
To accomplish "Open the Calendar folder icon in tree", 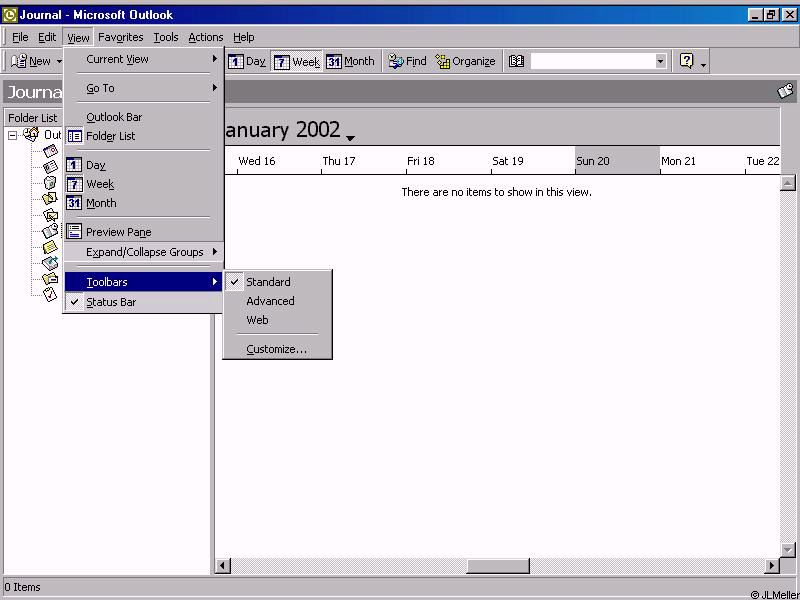I will 50,151.
